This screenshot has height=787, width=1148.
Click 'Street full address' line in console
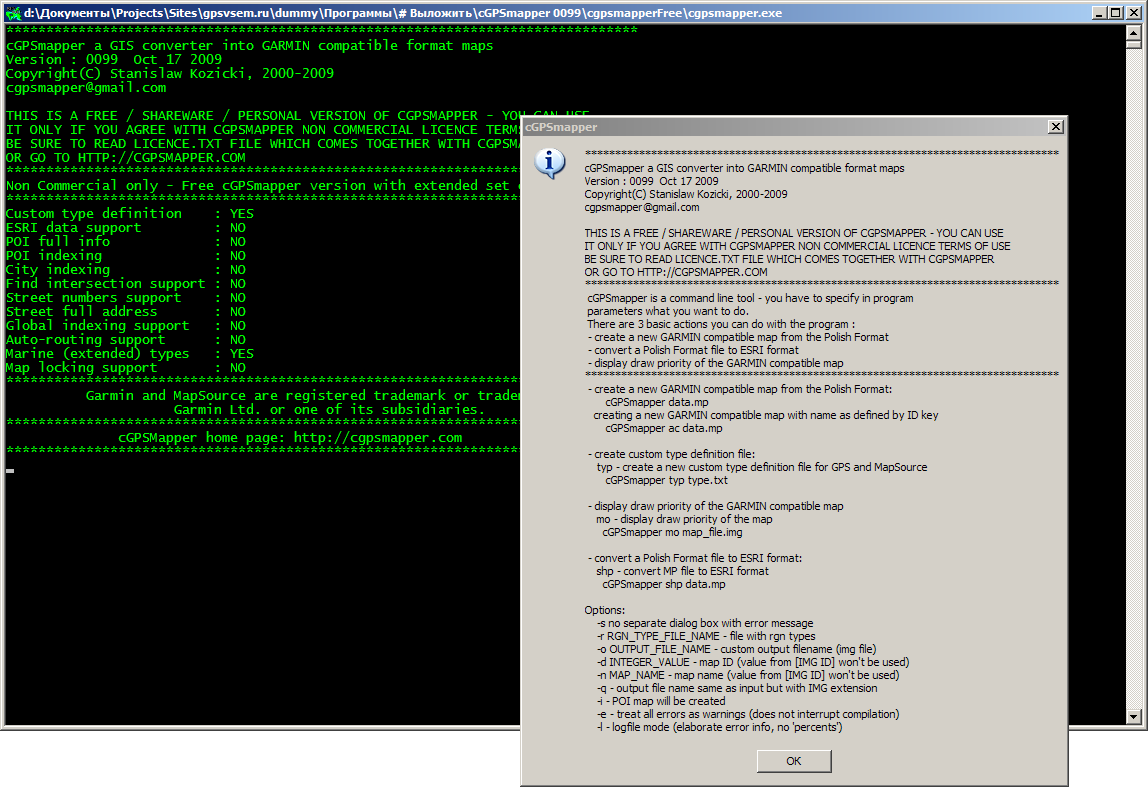tap(126, 311)
